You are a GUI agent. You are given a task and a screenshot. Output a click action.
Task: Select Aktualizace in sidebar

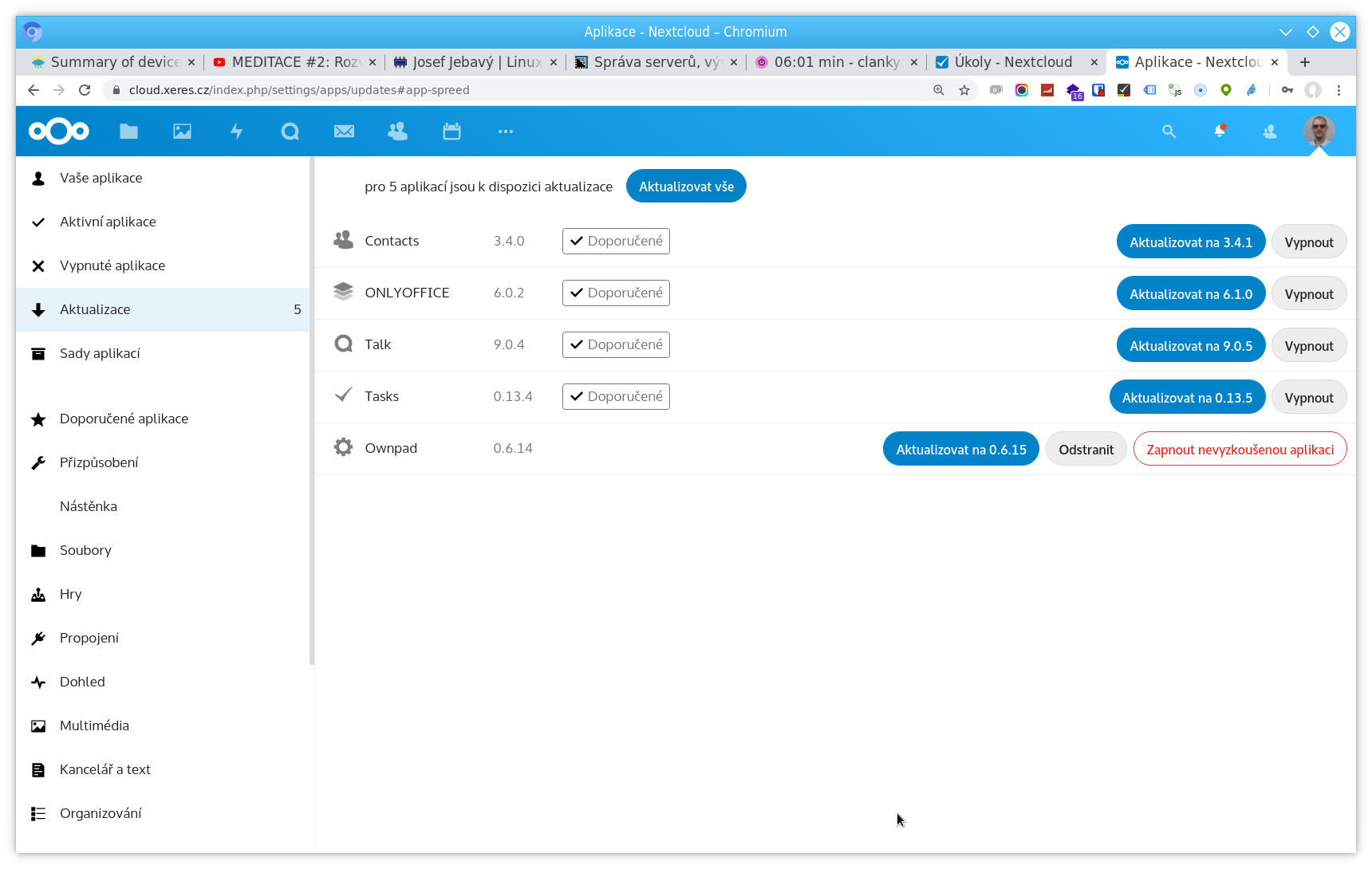(x=163, y=309)
